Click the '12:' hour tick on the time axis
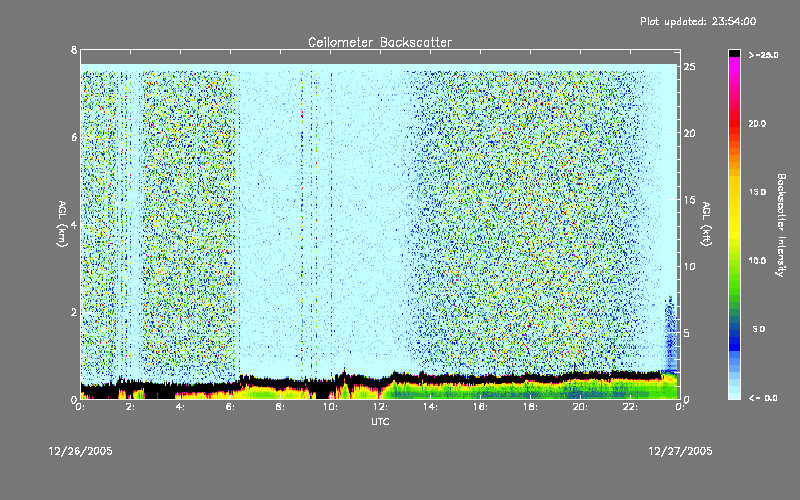 point(381,407)
